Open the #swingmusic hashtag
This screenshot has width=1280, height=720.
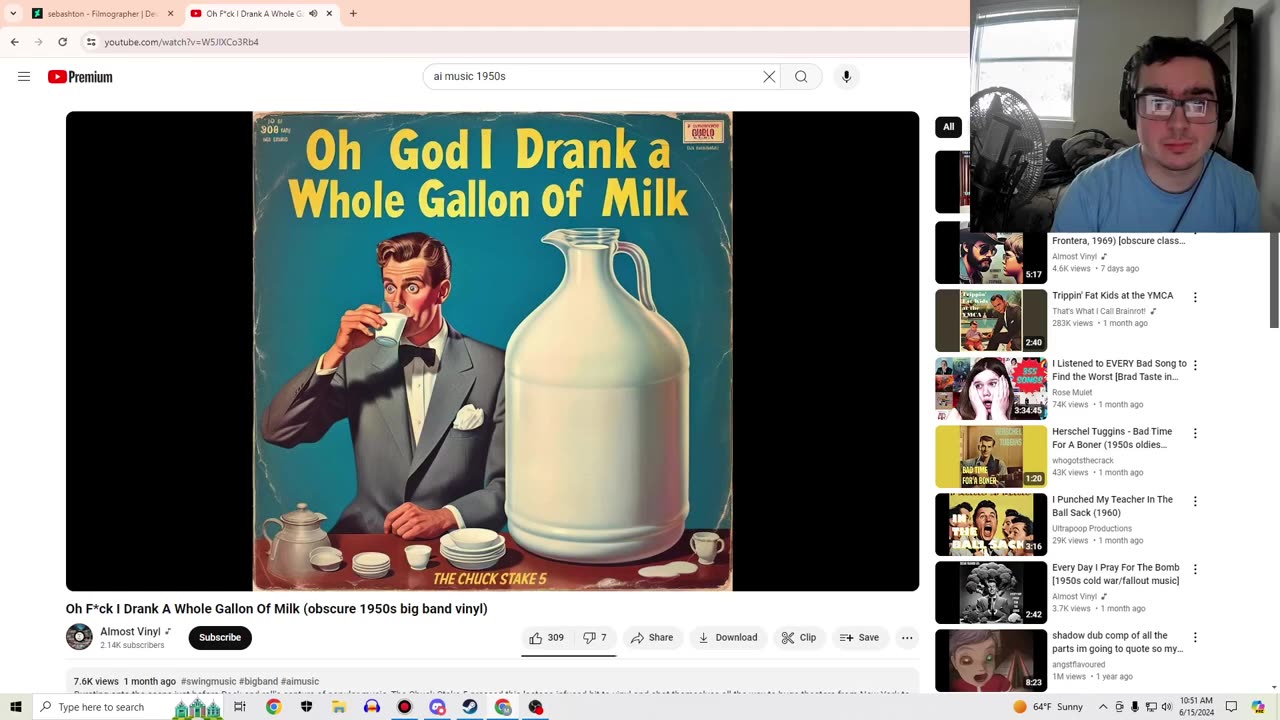(208, 682)
